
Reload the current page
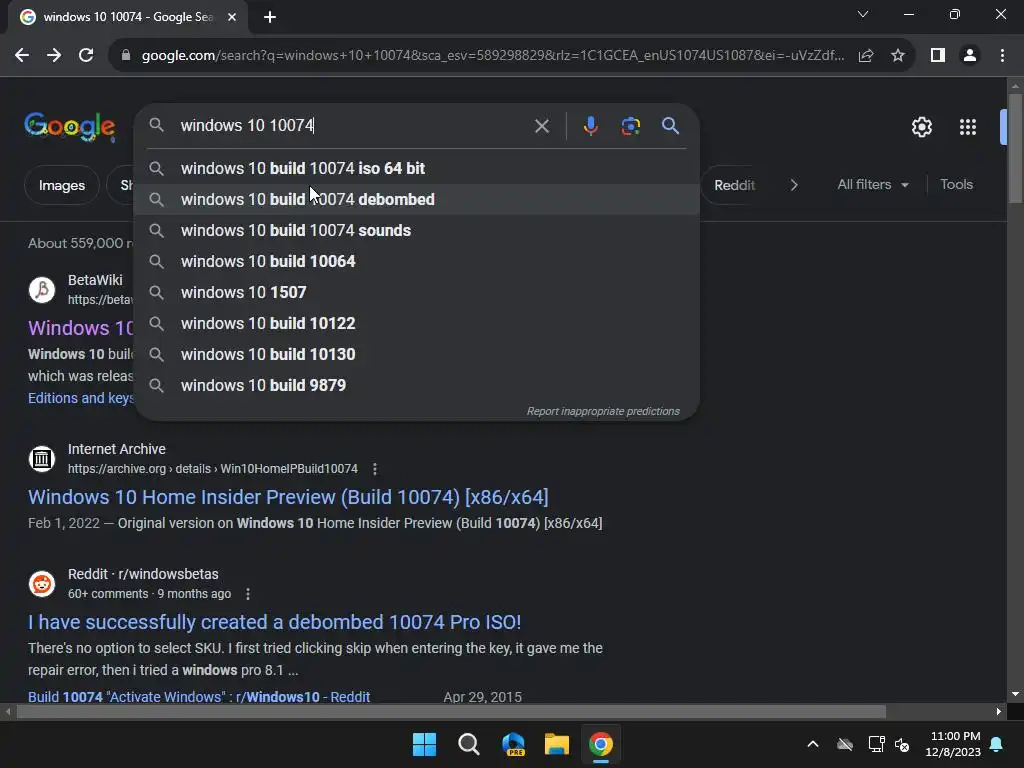[86, 56]
